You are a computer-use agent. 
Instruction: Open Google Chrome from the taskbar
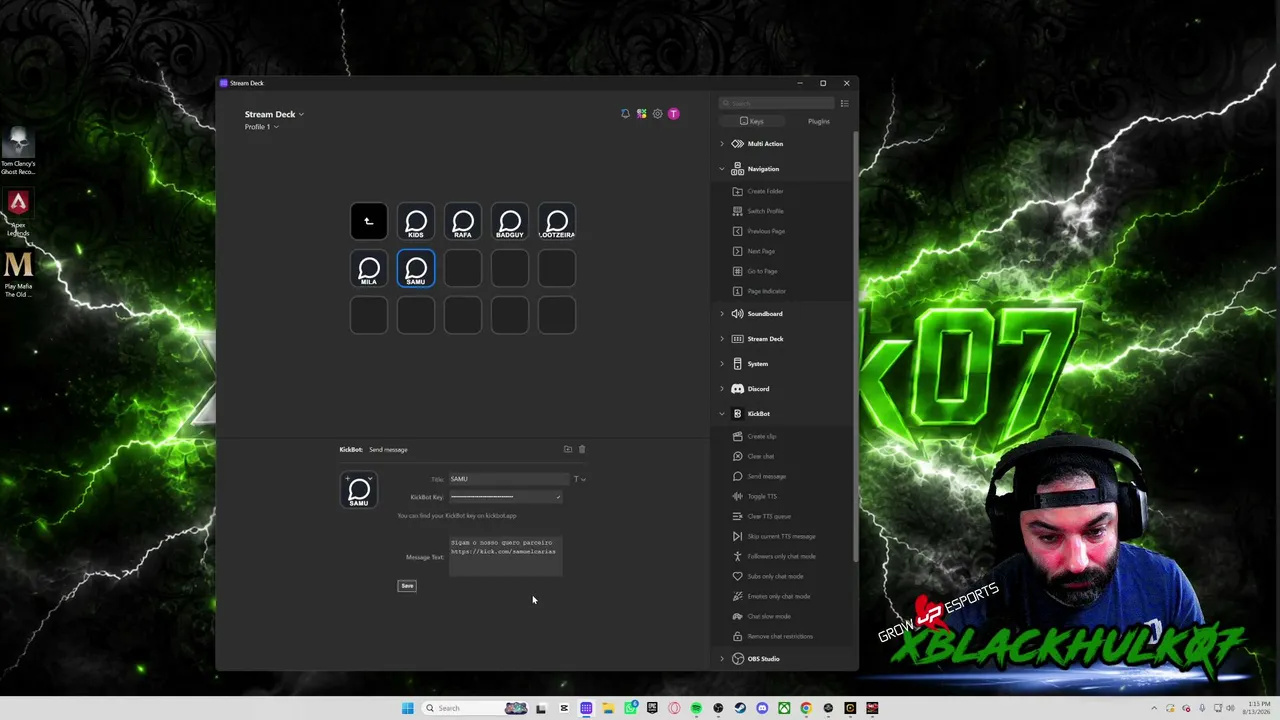[x=806, y=708]
